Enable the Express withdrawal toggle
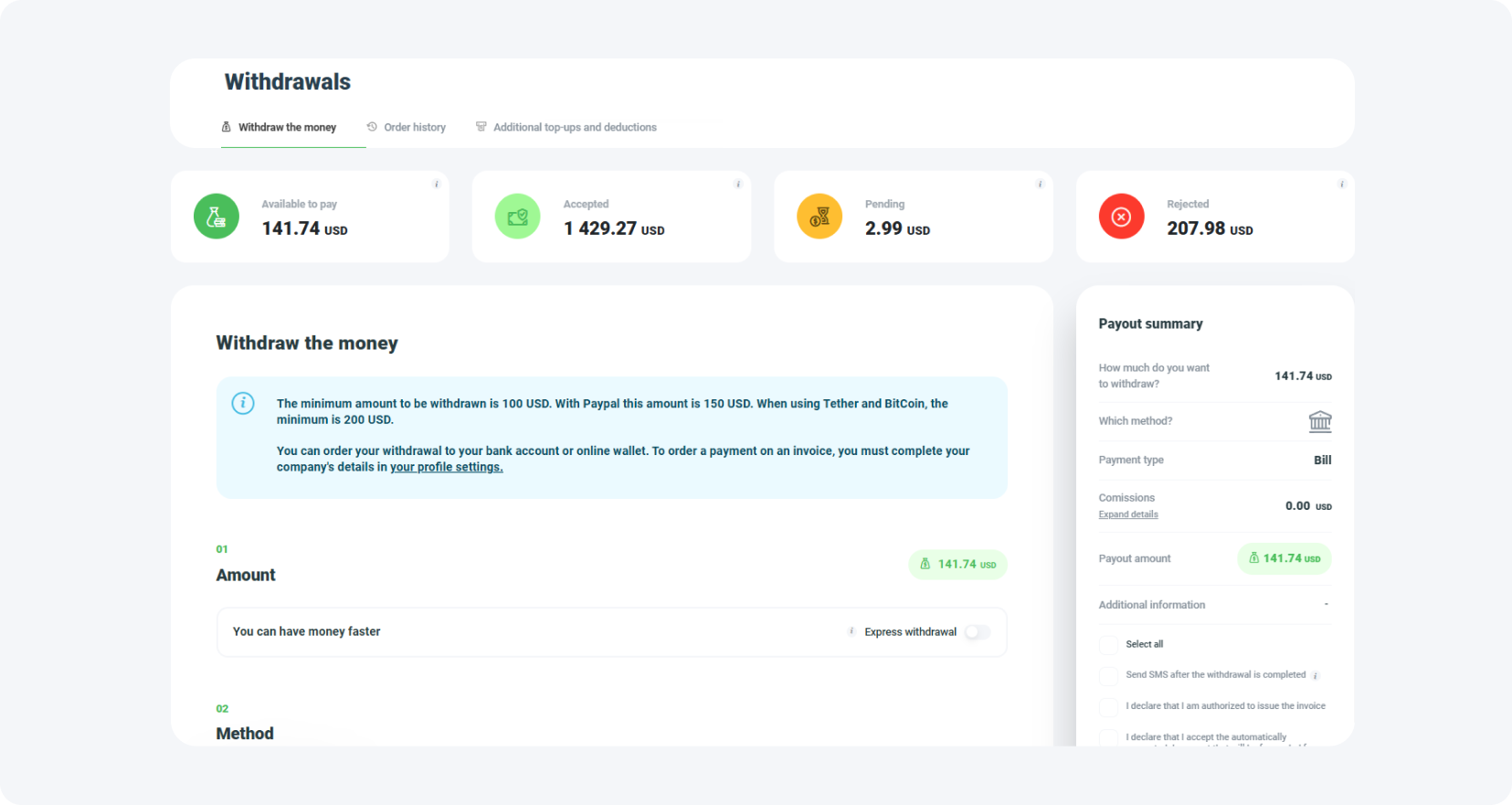 click(x=977, y=632)
